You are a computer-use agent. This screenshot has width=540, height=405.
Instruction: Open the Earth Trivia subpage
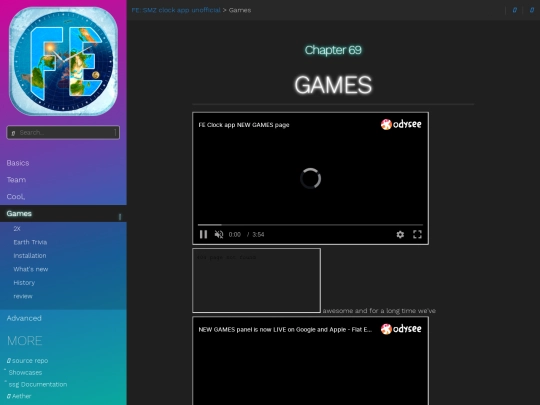pyautogui.click(x=30, y=242)
